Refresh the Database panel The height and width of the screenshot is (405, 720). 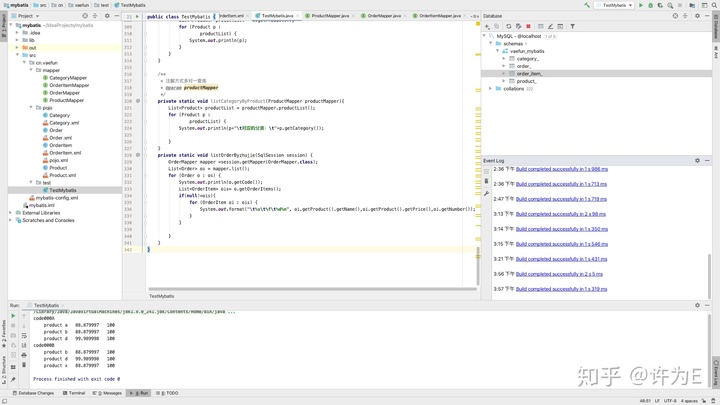tap(508, 26)
